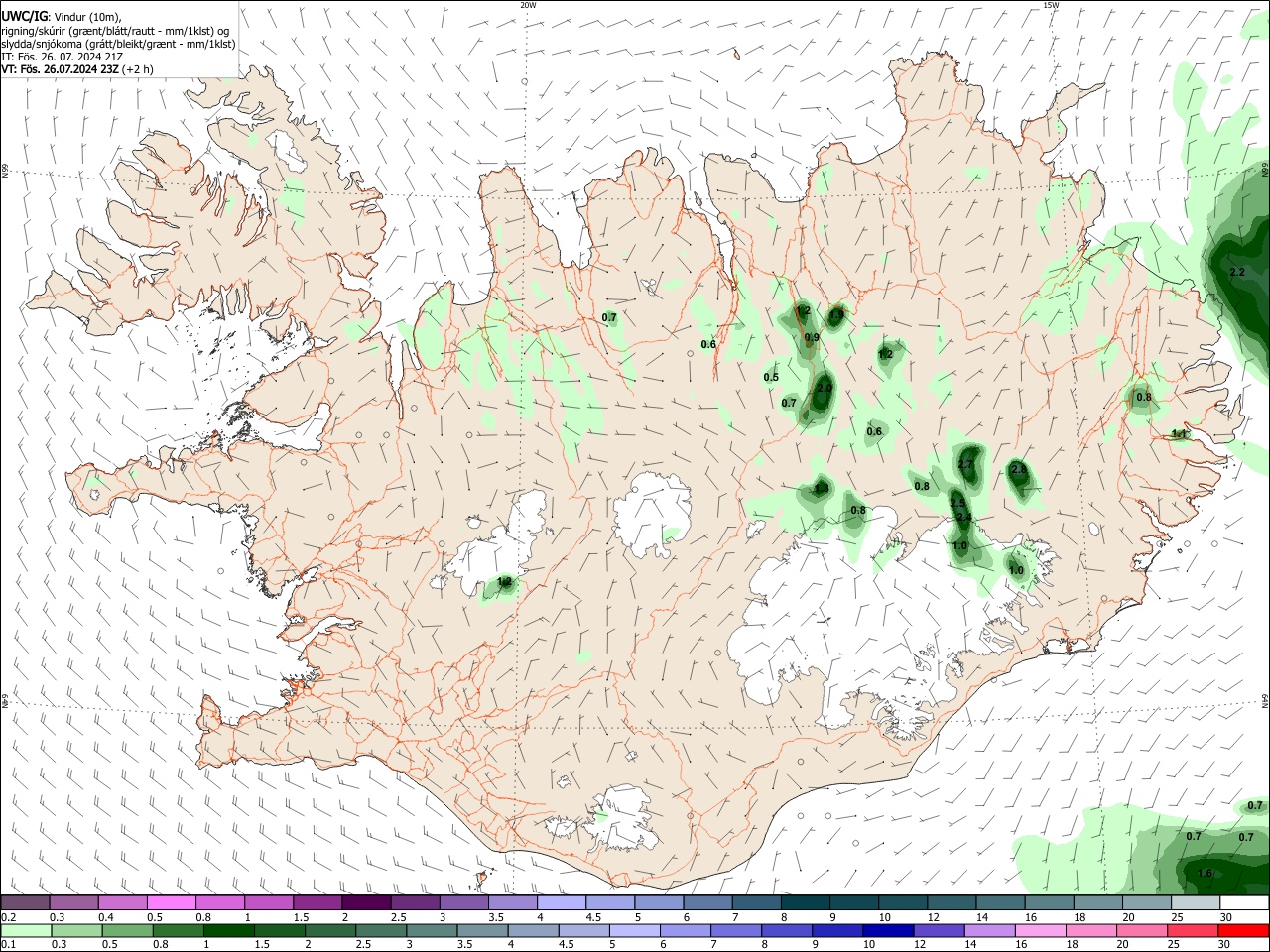Click the 2.7 precipitation value on the map

point(966,464)
